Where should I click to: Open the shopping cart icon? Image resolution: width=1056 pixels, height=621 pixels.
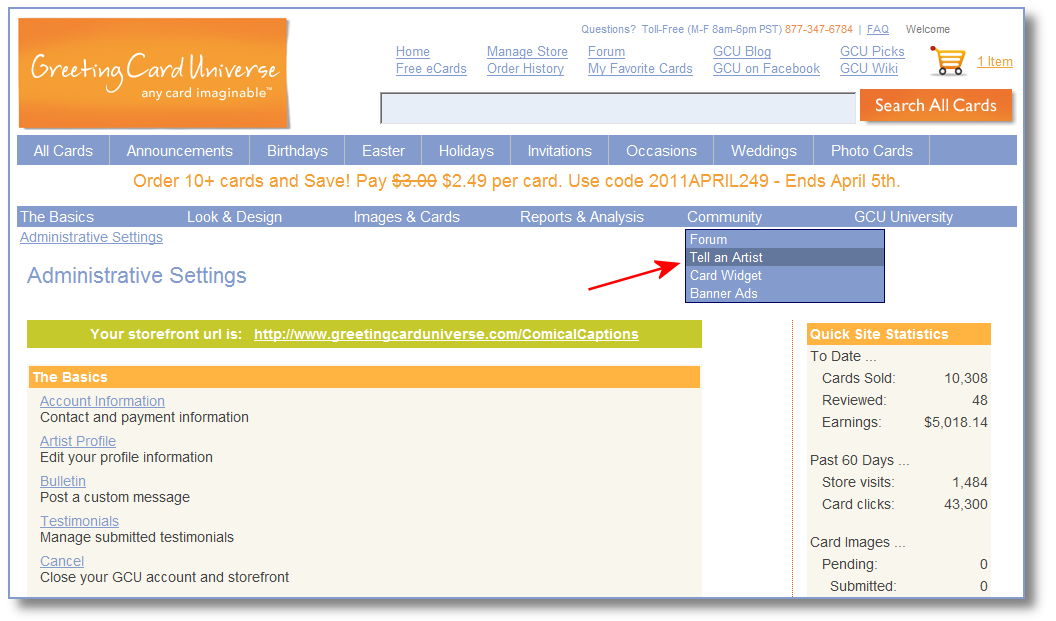(x=948, y=61)
